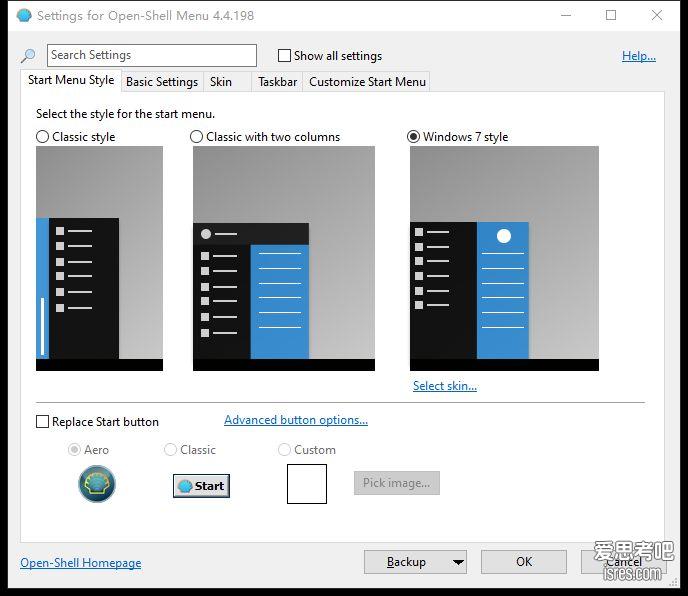Pick the Aero button radio option

pyautogui.click(x=74, y=449)
